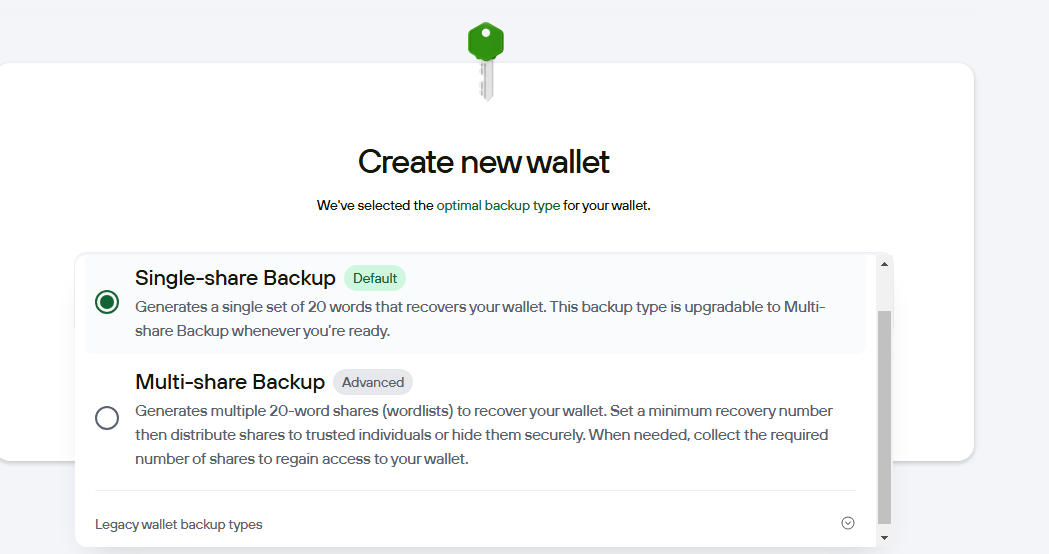Viewport: 1049px width, 554px height.
Task: Click the backup list scrollbar thumb
Action: 884,418
